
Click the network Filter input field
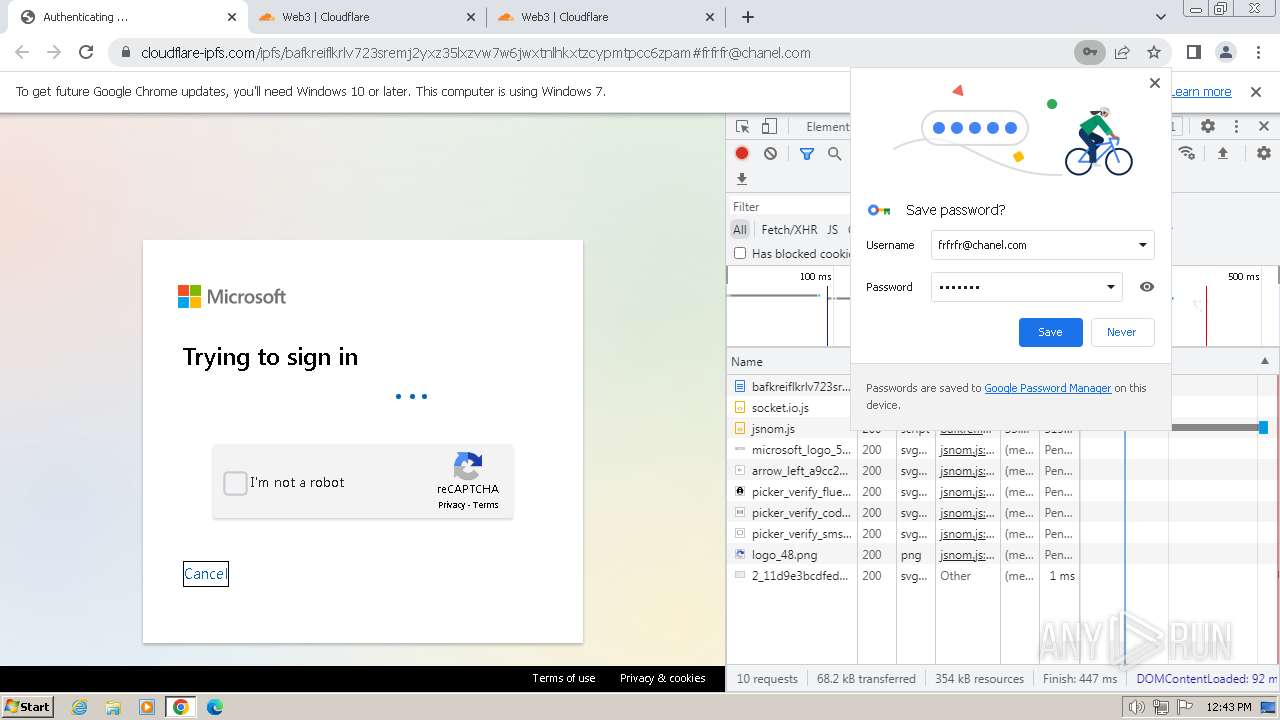[x=790, y=207]
